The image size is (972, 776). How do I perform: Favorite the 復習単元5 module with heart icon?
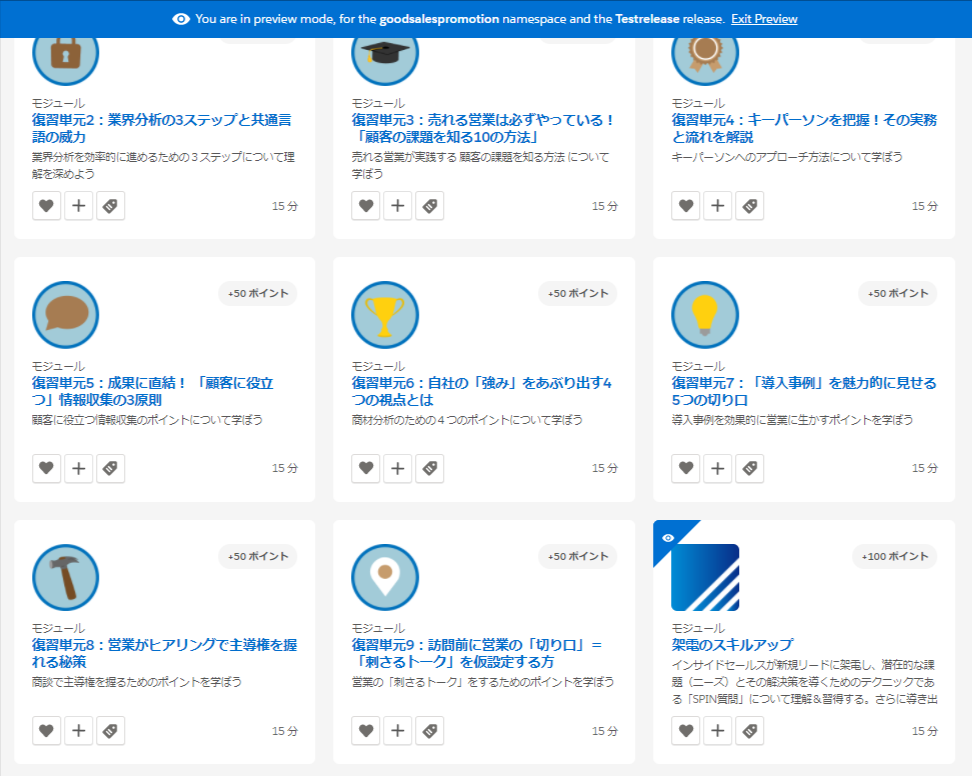pyautogui.click(x=46, y=468)
